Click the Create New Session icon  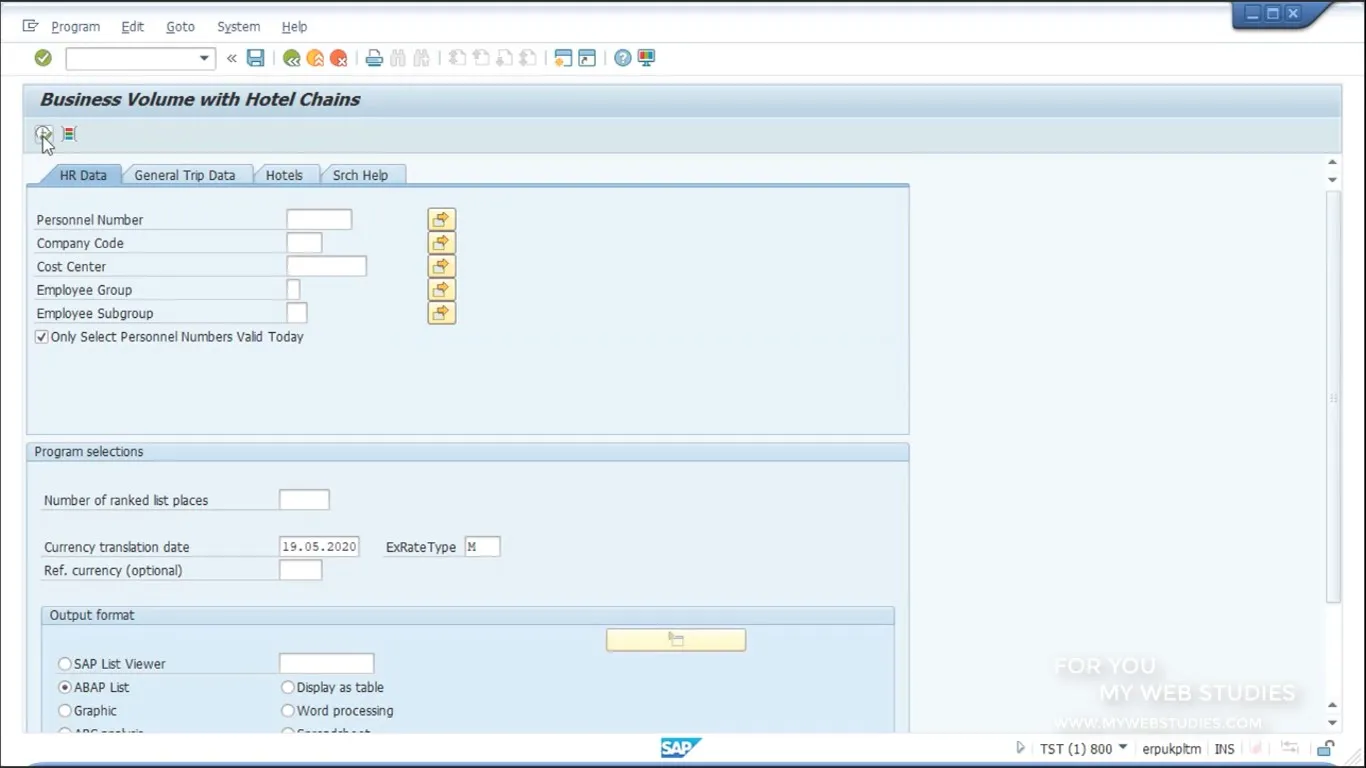click(x=563, y=58)
